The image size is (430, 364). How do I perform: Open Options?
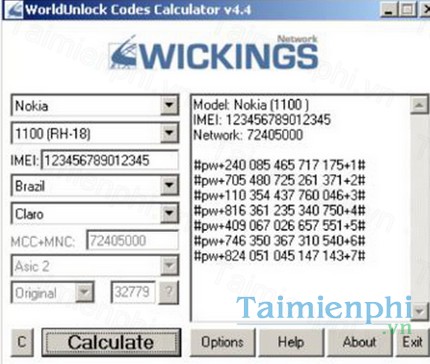click(x=223, y=342)
